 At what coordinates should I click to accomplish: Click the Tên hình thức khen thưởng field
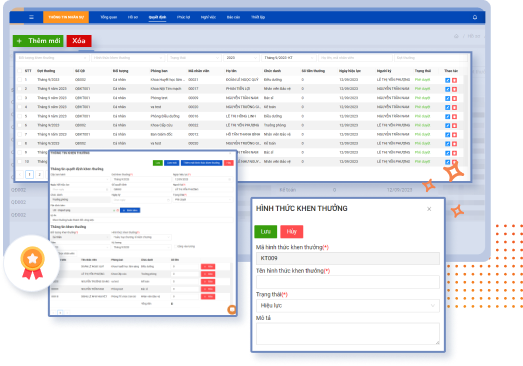pos(348,282)
